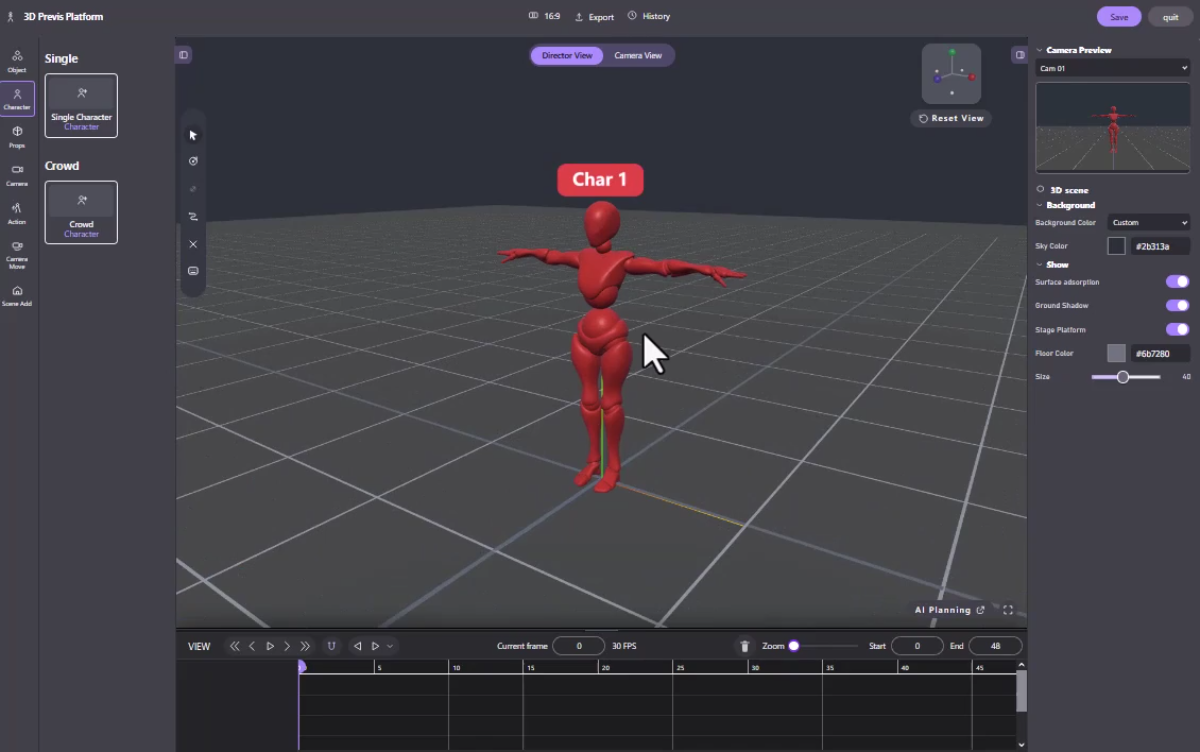The image size is (1200, 752).
Task: Click the X tool in viewport toolbar
Action: pyautogui.click(x=193, y=244)
